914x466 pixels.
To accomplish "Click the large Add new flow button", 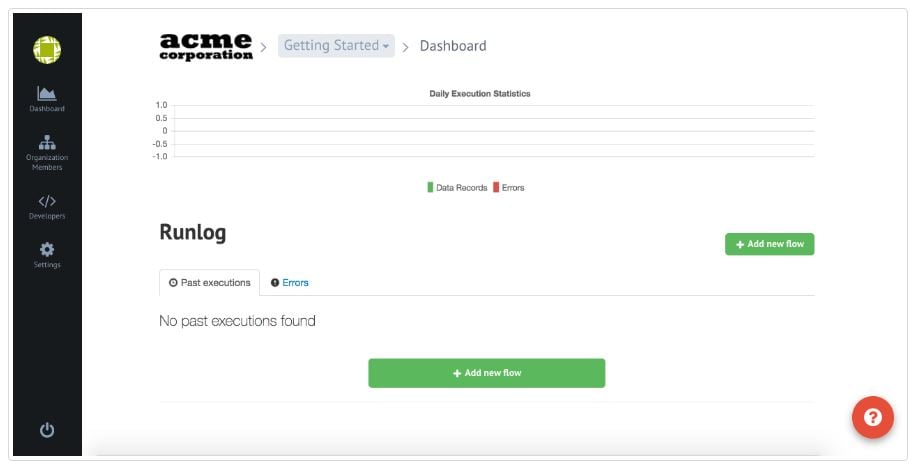I will click(487, 373).
